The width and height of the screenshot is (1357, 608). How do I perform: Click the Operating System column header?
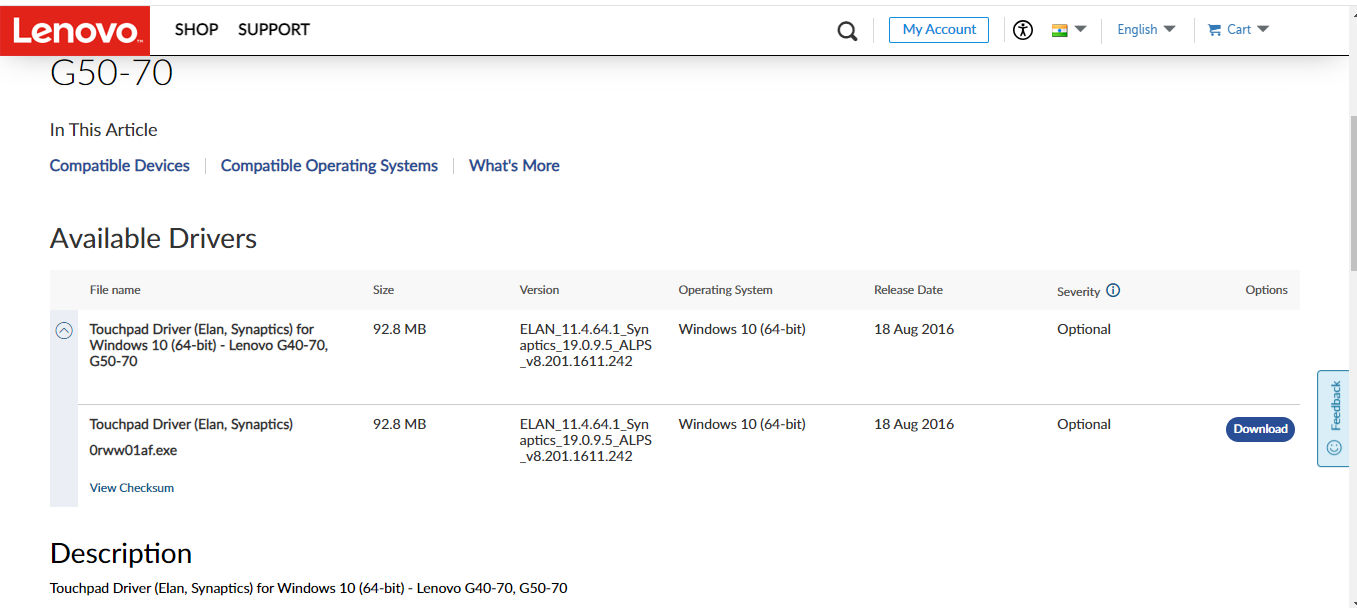[725, 290]
